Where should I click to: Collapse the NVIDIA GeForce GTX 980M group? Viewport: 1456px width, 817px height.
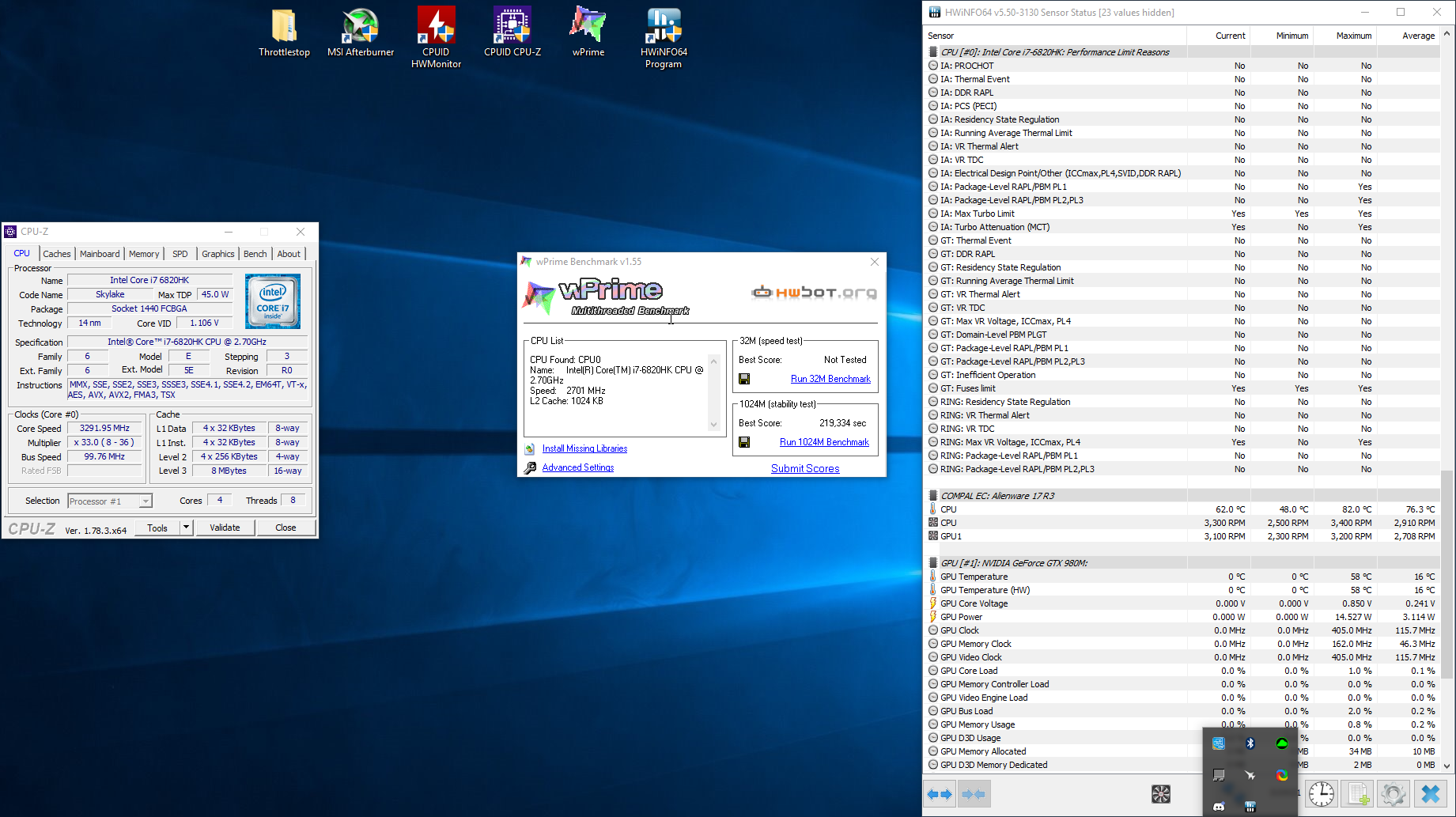(933, 563)
